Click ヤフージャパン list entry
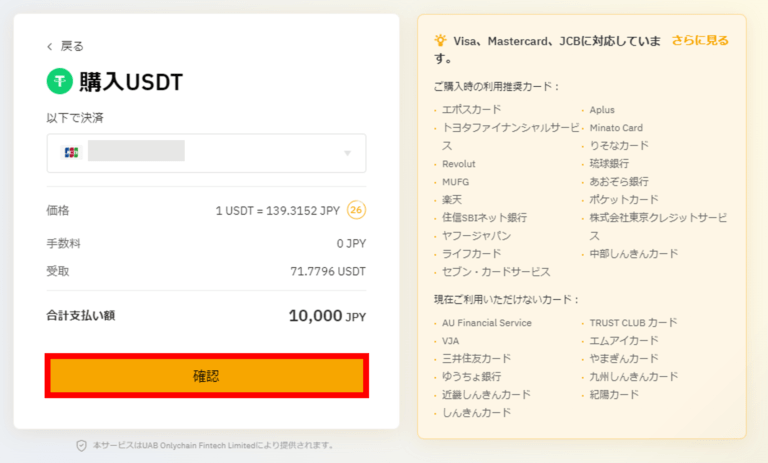Image resolution: width=768 pixels, height=463 pixels. [477, 236]
